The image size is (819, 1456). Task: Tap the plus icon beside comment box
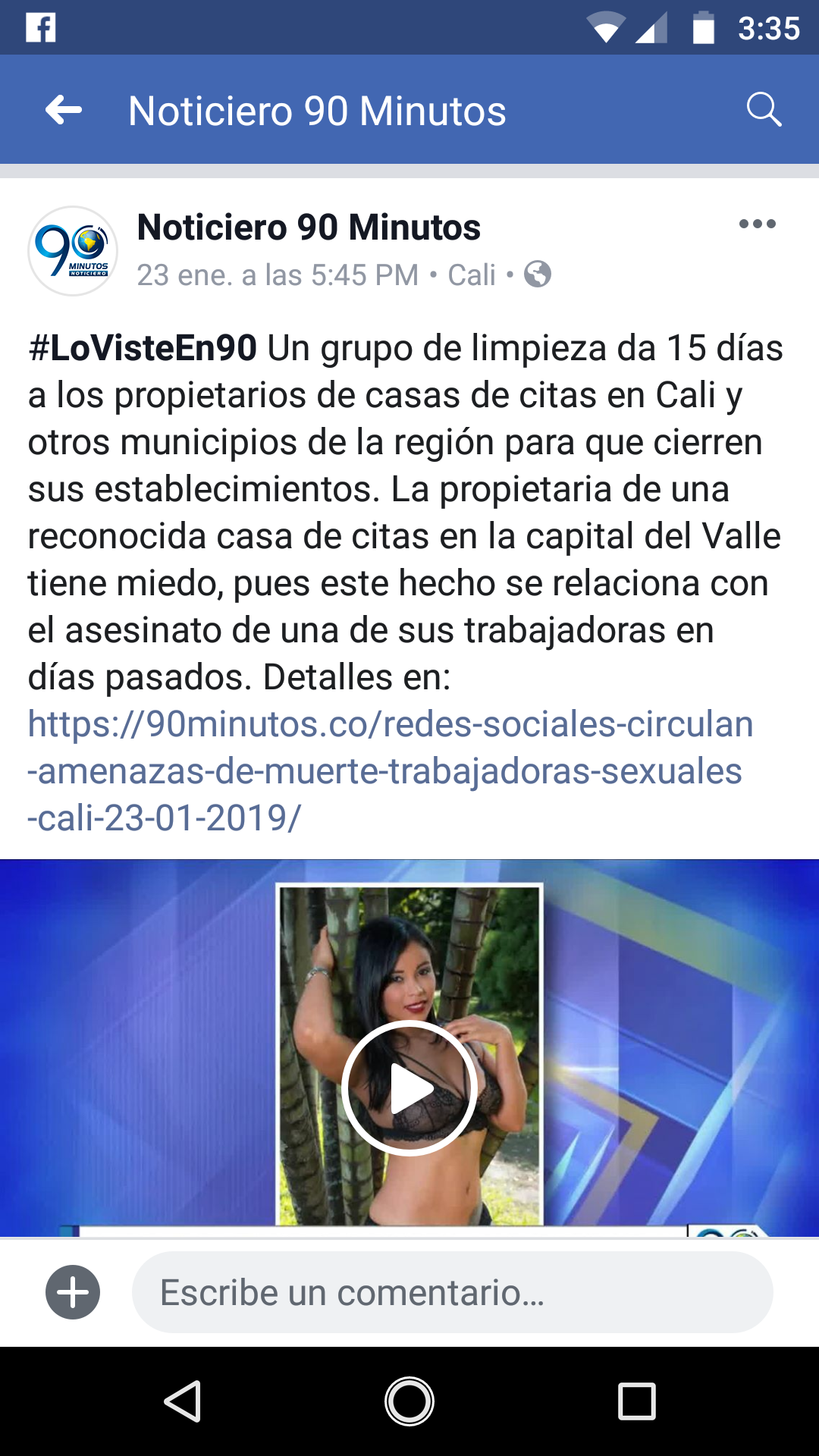pyautogui.click(x=73, y=1292)
